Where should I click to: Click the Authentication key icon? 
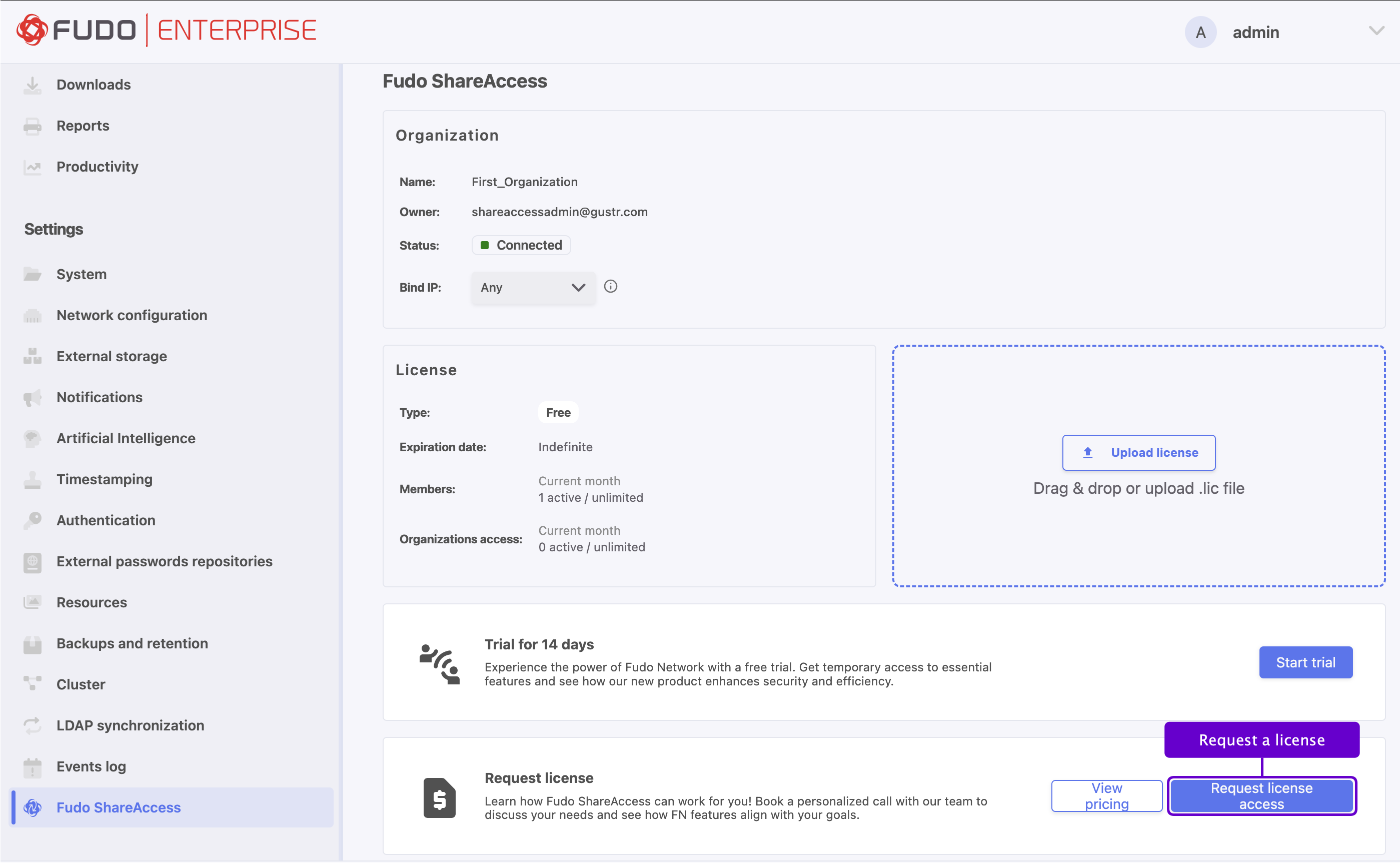[33, 521]
